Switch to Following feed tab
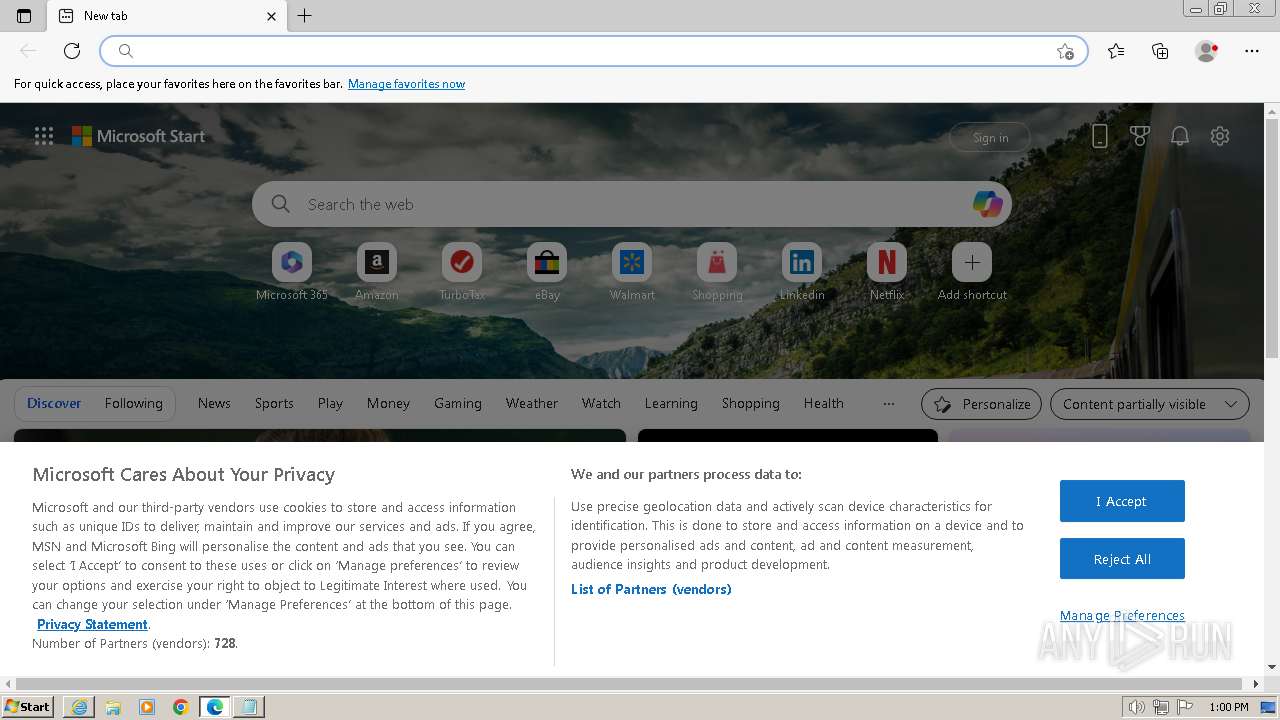The image size is (1280, 720). (133, 403)
